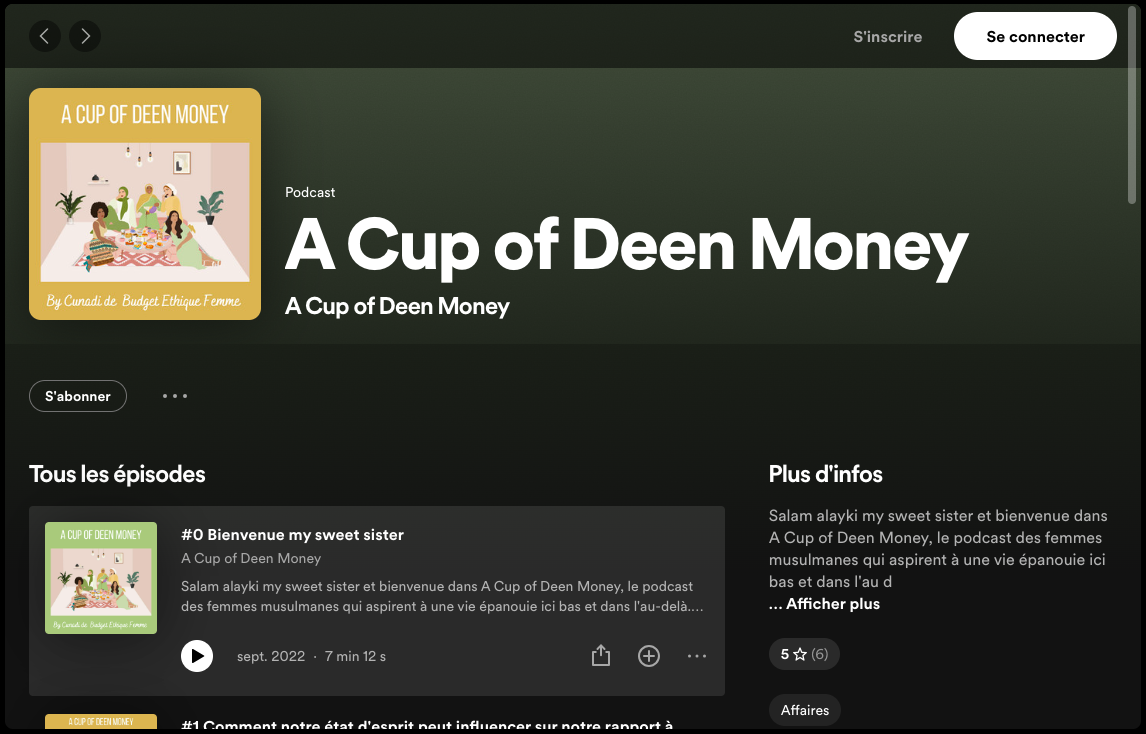Add episode #0 with the plus icon
This screenshot has height=734, width=1146.
(649, 656)
